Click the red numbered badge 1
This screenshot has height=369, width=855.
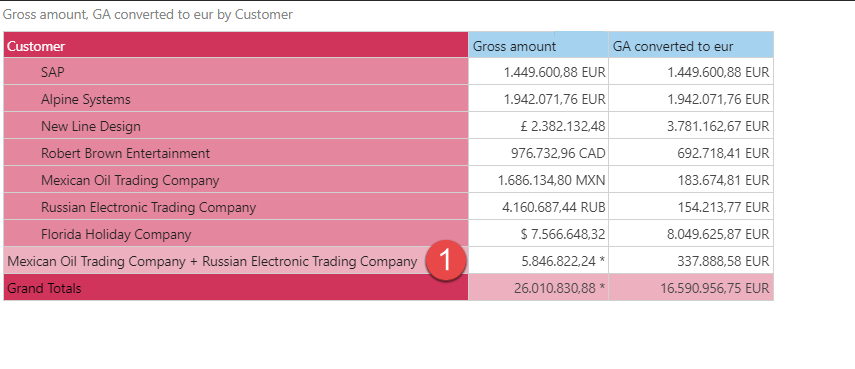[446, 261]
